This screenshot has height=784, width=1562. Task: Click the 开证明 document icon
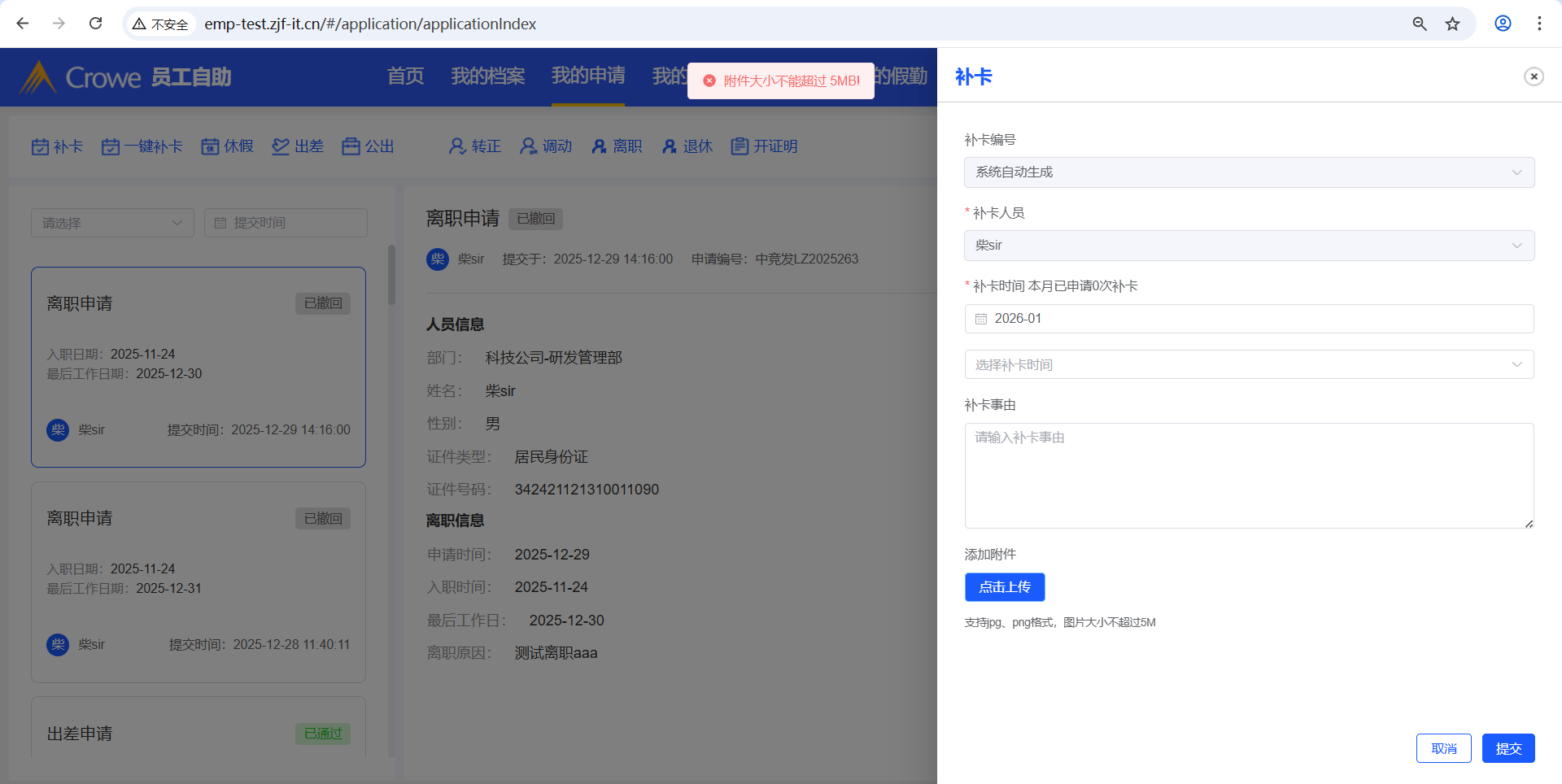tap(740, 146)
